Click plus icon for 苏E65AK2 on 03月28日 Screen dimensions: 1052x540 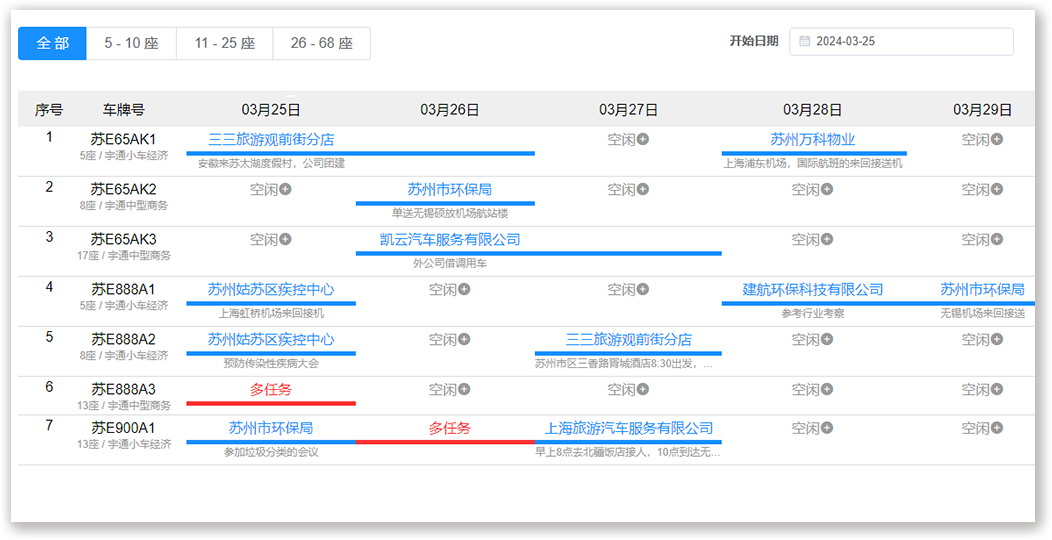[x=827, y=190]
